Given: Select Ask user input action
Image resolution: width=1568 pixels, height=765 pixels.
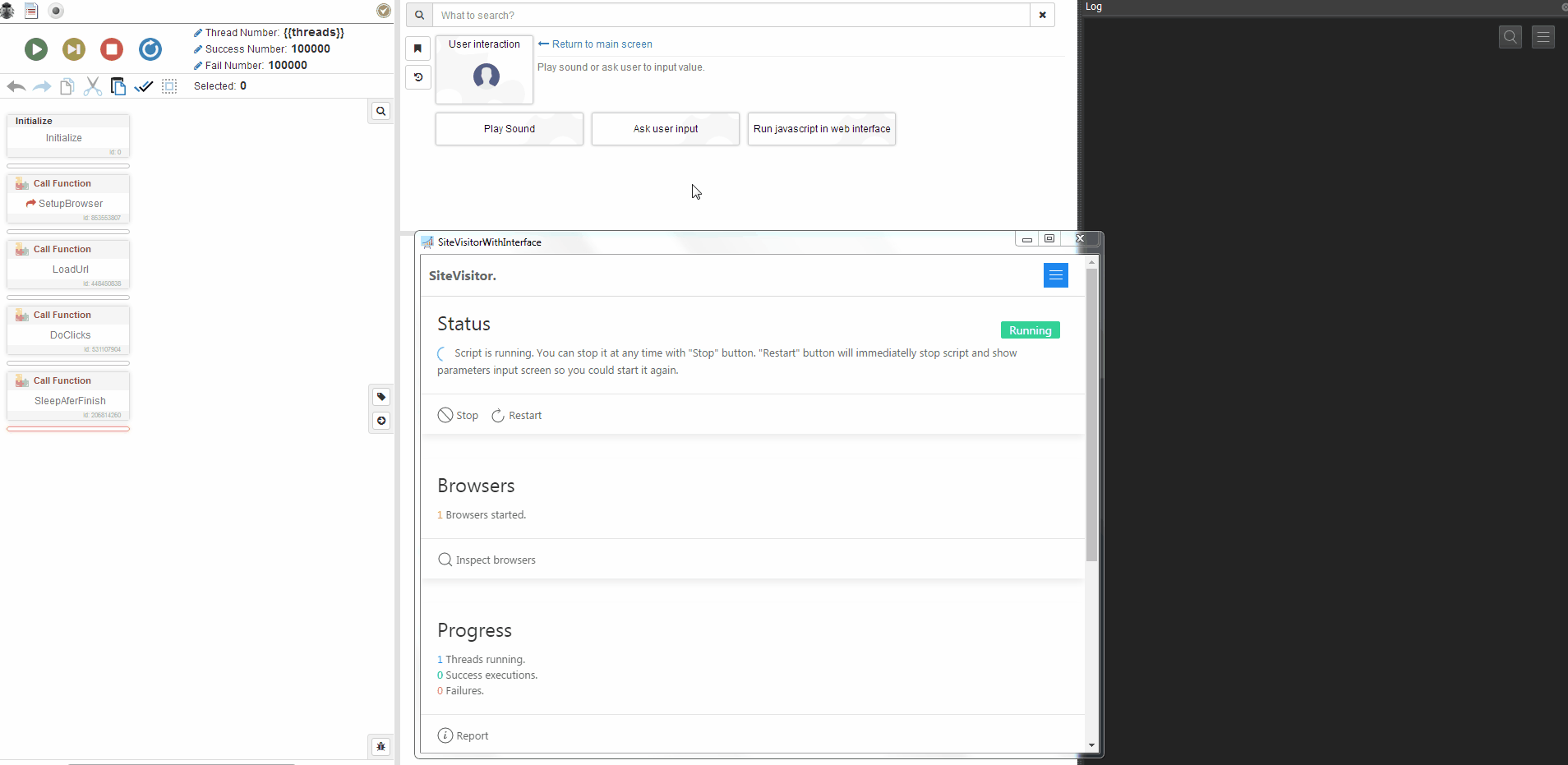Looking at the screenshot, I should 665,129.
